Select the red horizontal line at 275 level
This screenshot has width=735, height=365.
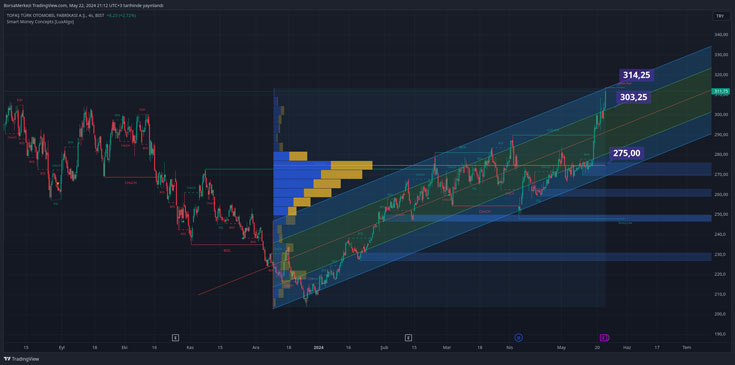coord(489,165)
